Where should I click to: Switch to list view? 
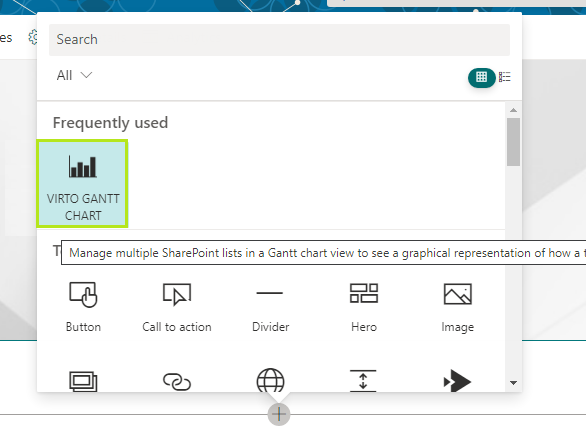click(505, 77)
